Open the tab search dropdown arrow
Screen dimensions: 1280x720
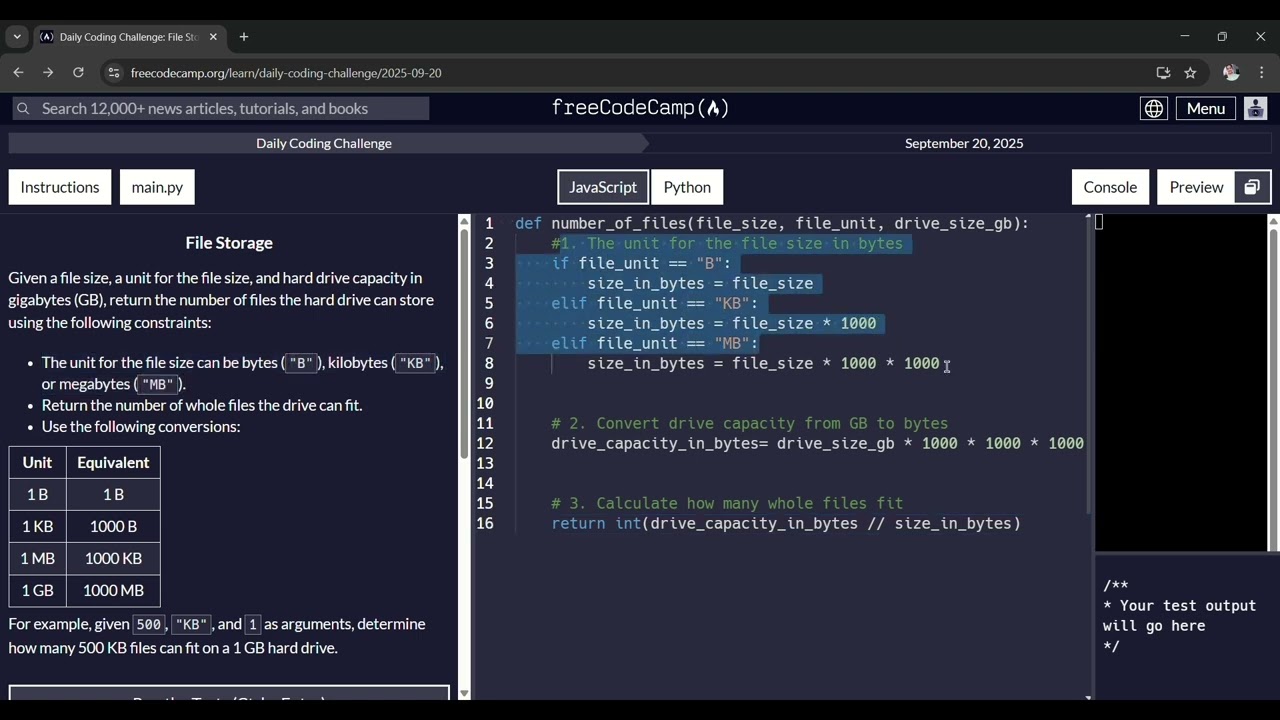[x=17, y=37]
